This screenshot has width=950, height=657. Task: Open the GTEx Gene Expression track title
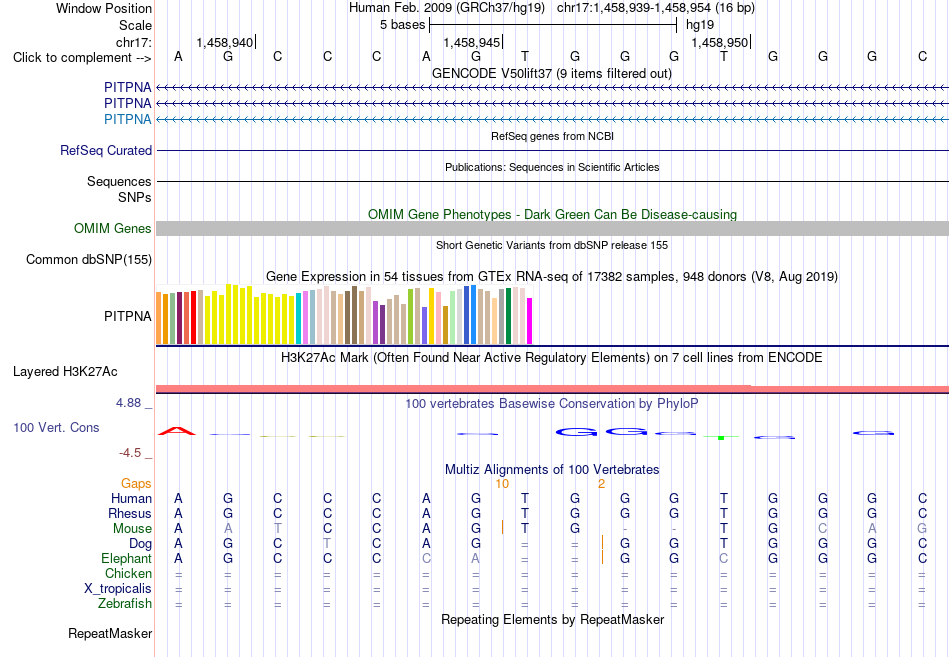coord(551,276)
